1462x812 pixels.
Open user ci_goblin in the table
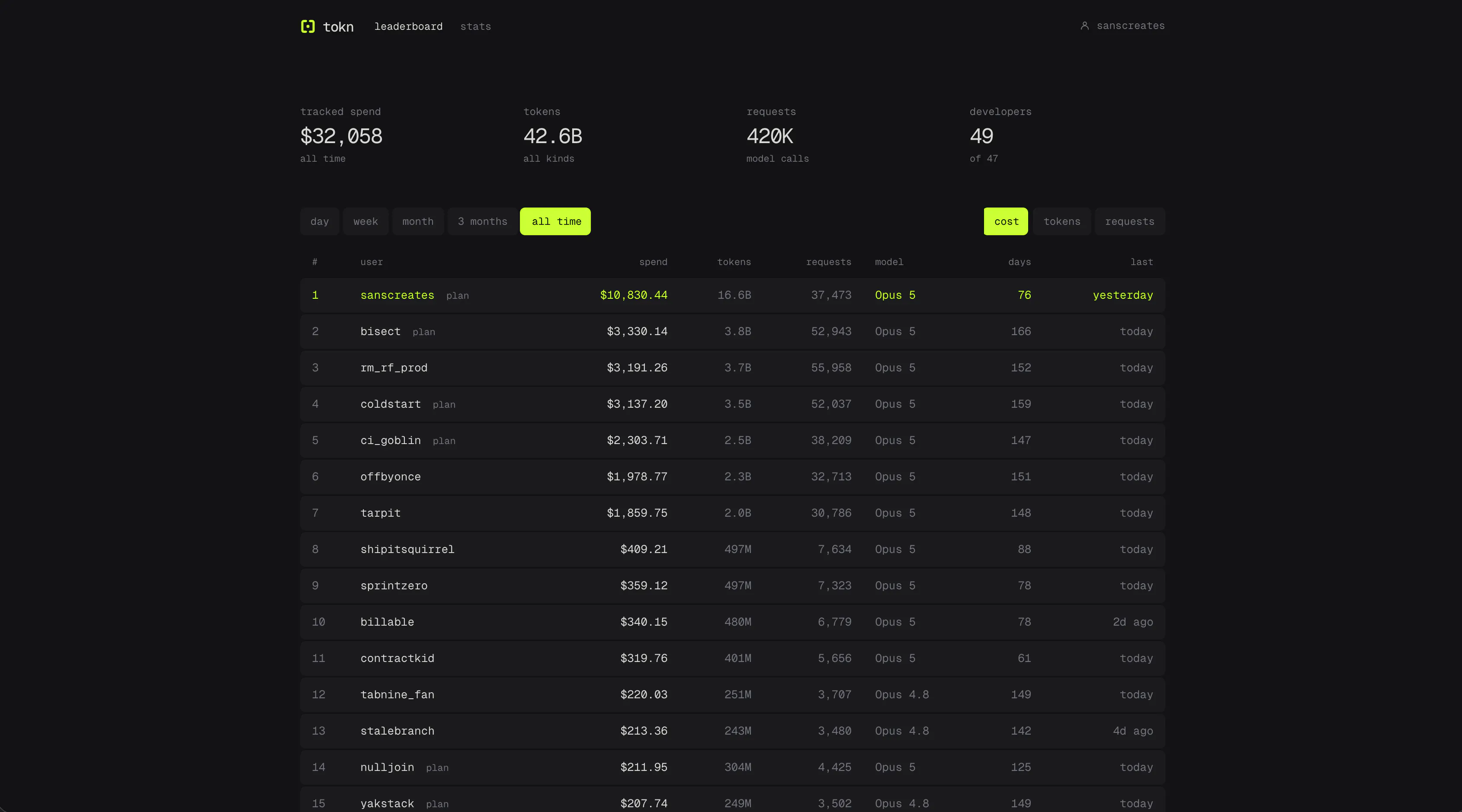[391, 440]
